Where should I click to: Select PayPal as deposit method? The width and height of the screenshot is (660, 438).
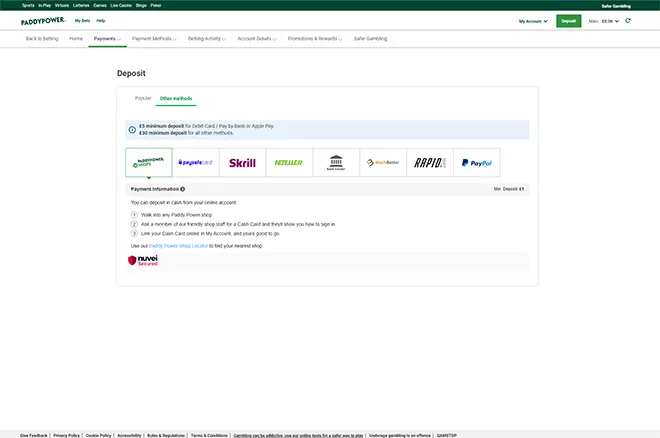point(476,162)
